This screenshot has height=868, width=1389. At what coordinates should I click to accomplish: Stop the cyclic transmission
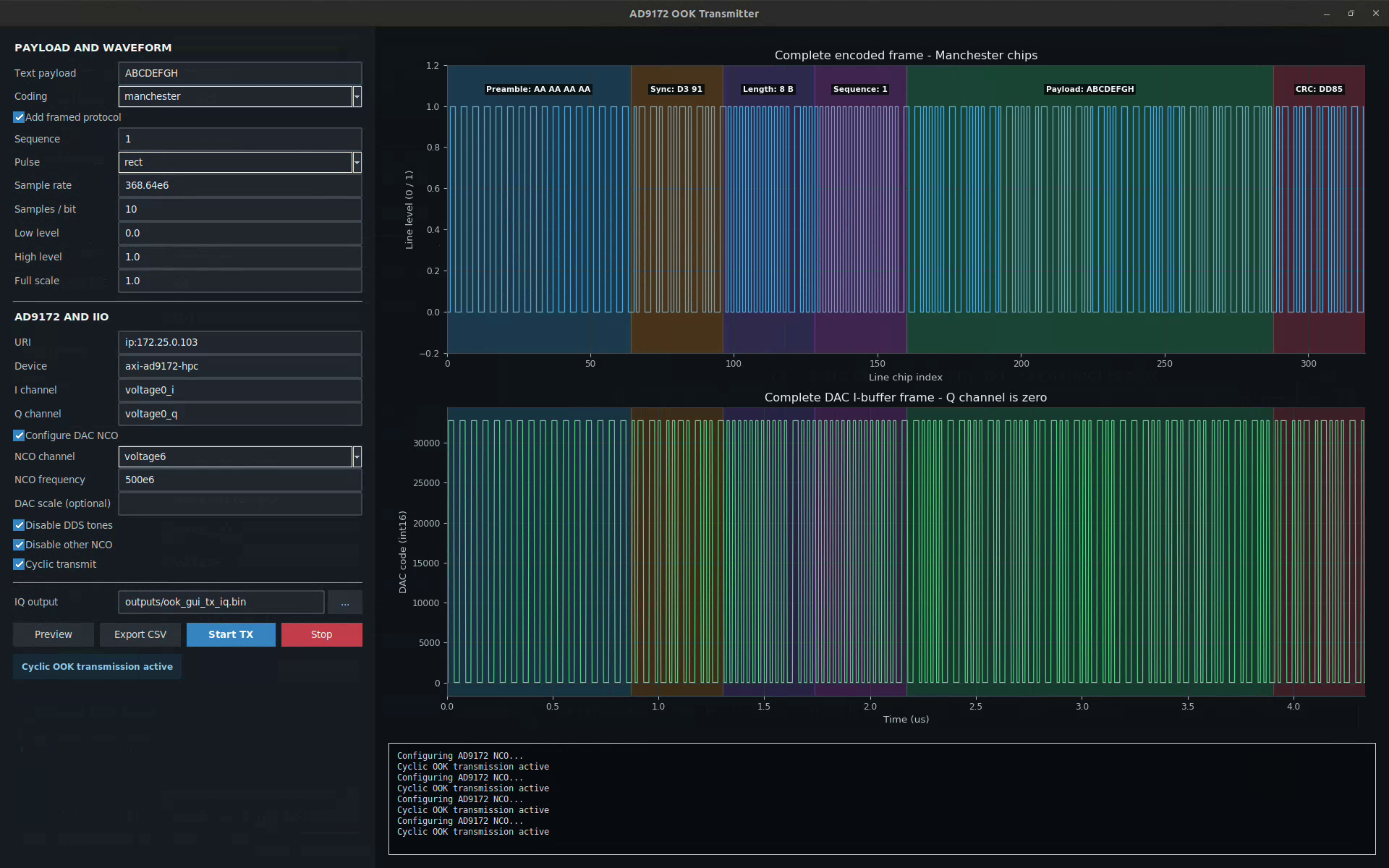pyautogui.click(x=322, y=634)
